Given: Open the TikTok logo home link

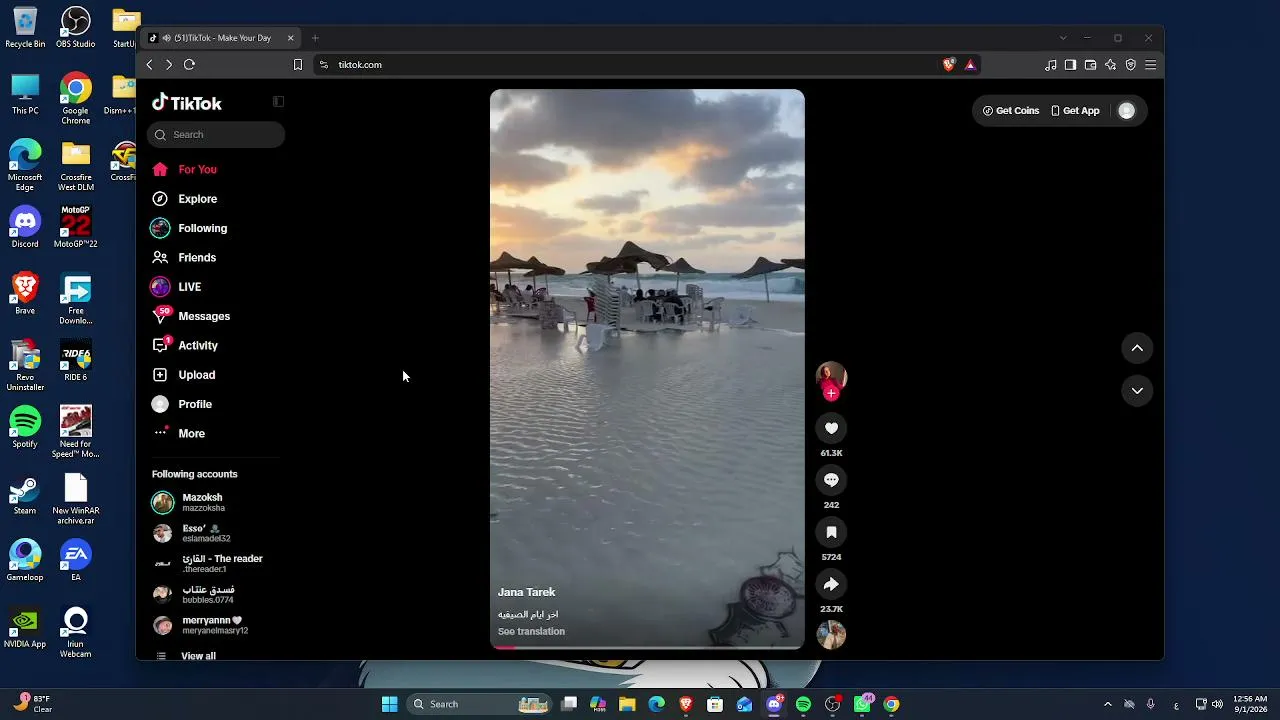Looking at the screenshot, I should [x=187, y=103].
